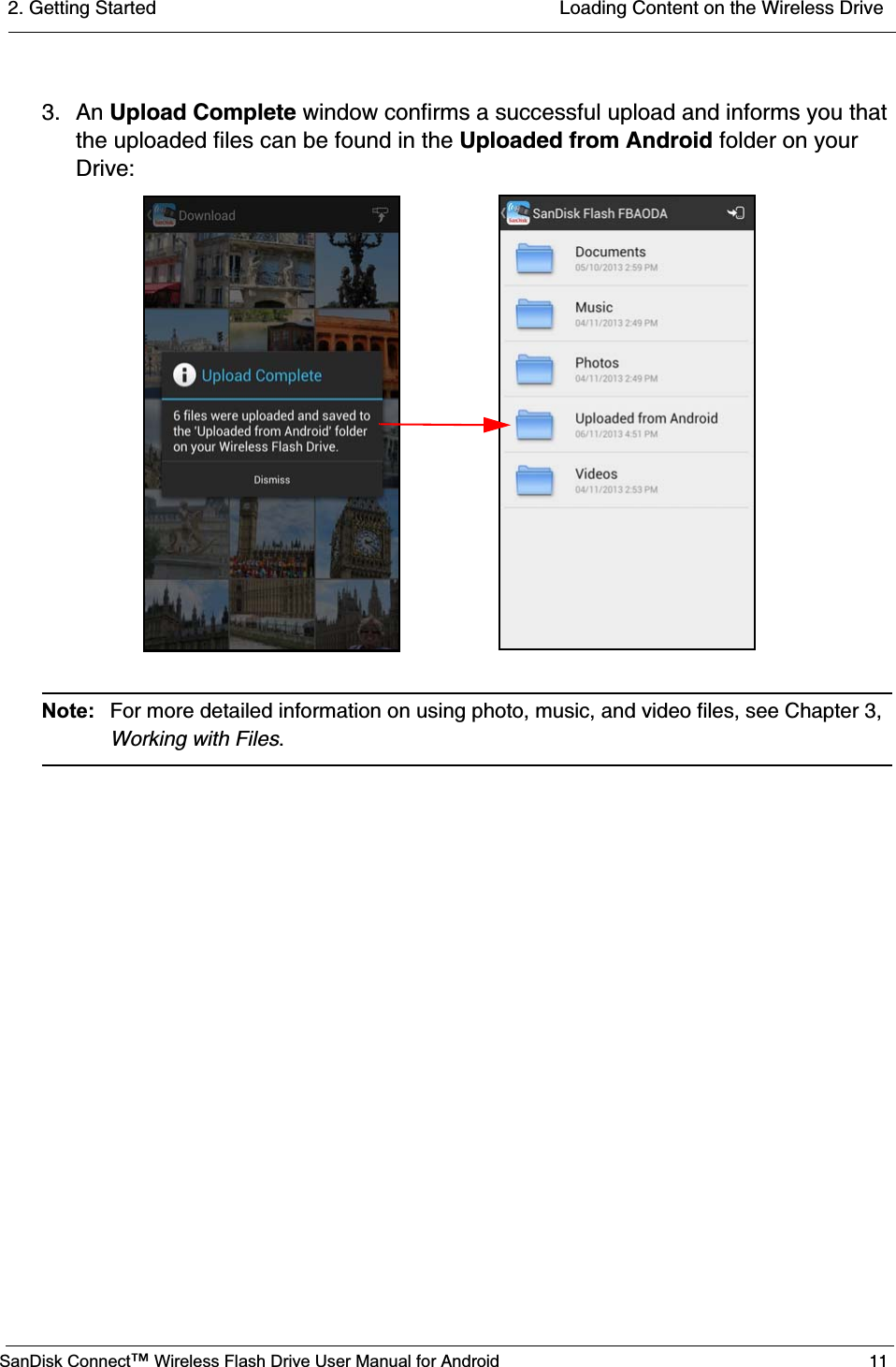Tap the back chevron on Download screen
This screenshot has height=1367, width=896.
pos(149,214)
